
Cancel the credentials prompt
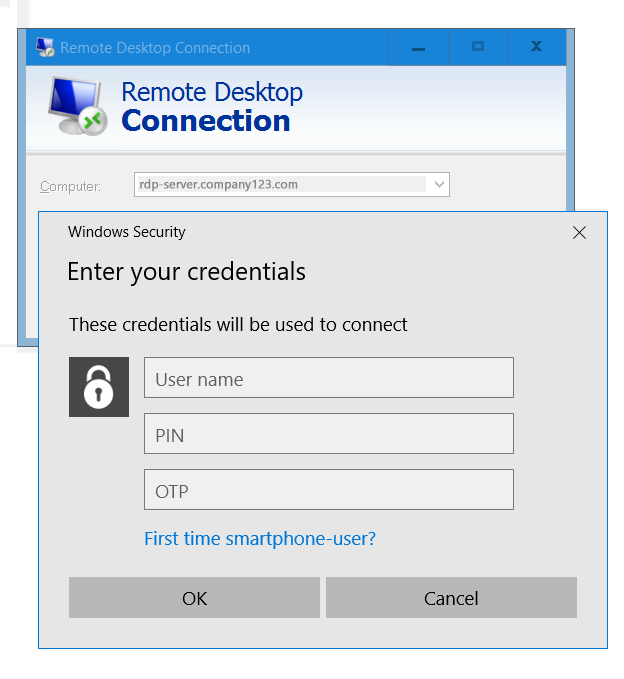pyautogui.click(x=451, y=598)
